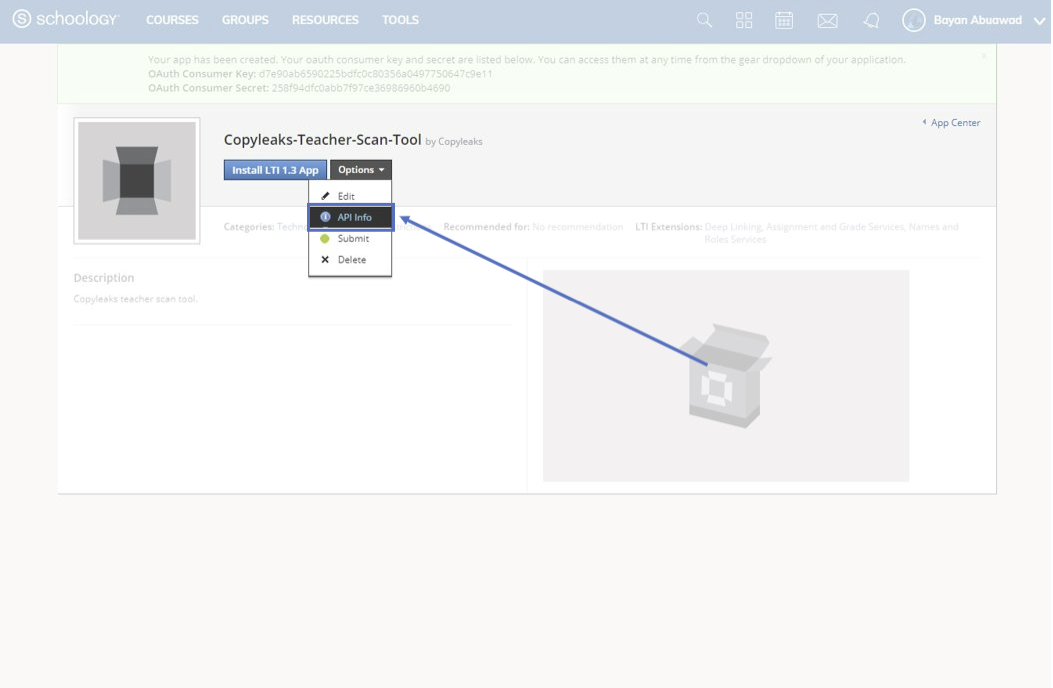Choose Submit from Options menu
Screen dimensions: 1053x688
pyautogui.click(x=350, y=239)
